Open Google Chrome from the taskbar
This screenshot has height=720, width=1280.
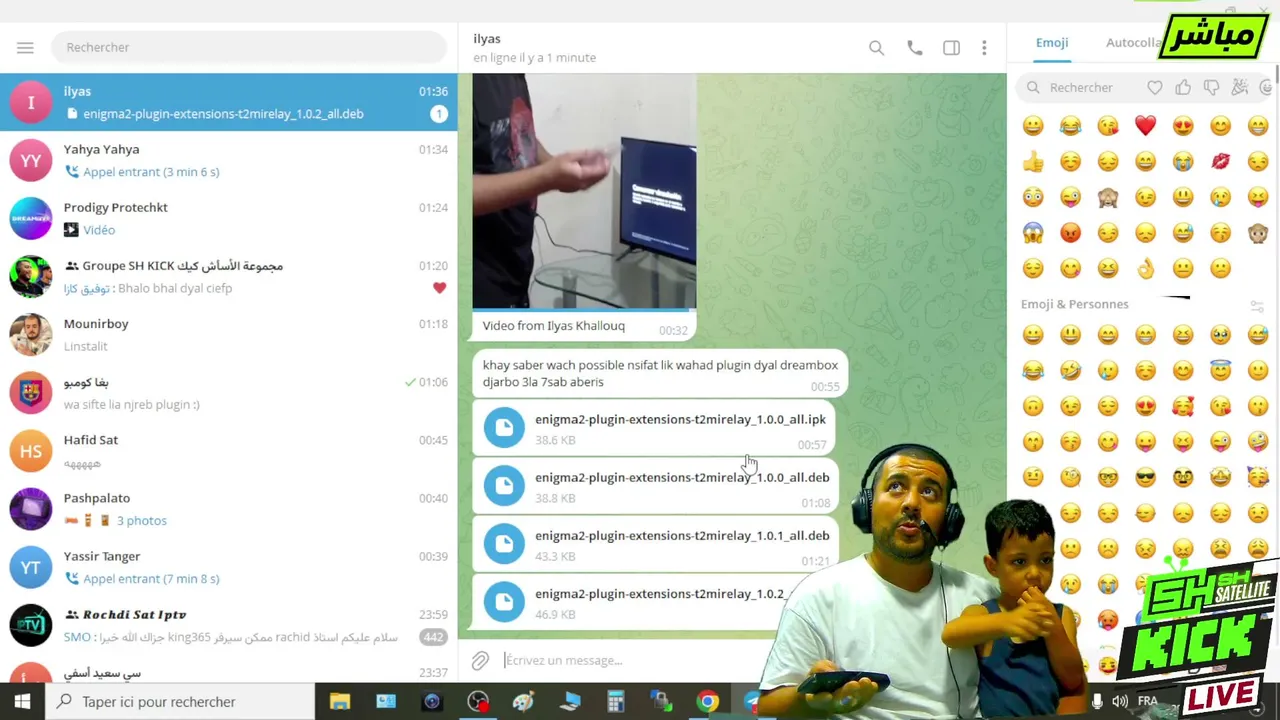tap(708, 702)
